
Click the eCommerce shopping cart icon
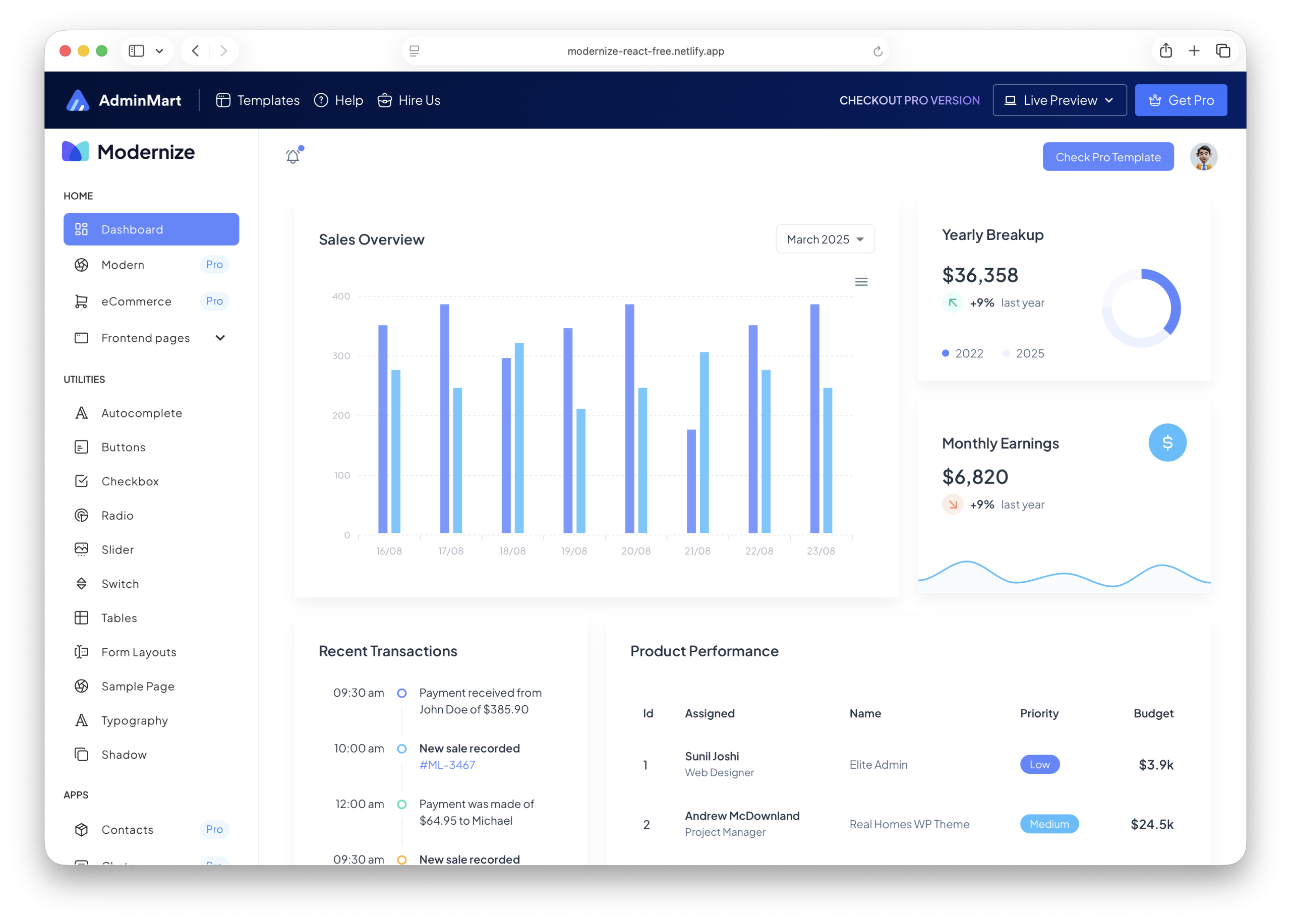(81, 301)
